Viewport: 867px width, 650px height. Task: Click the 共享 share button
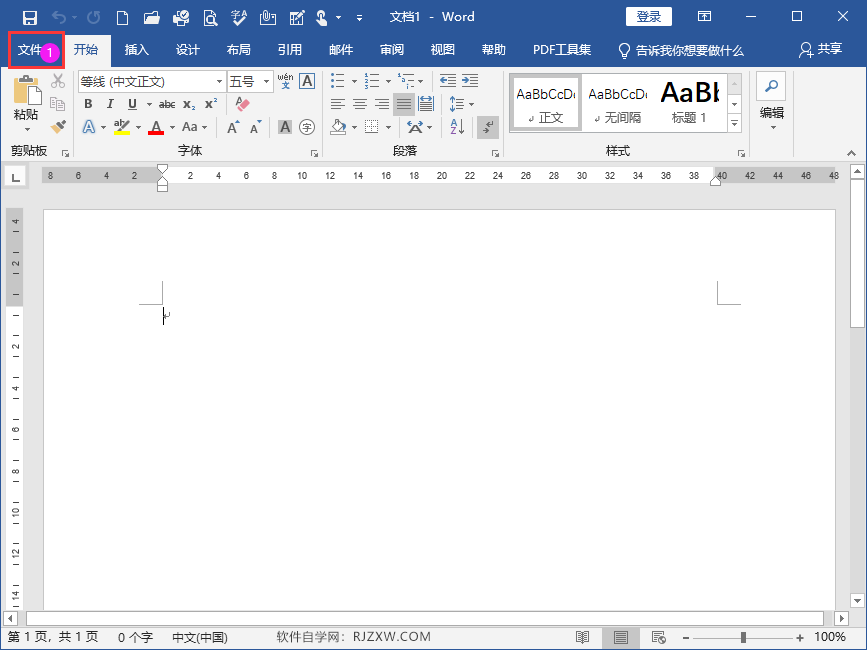(820, 50)
